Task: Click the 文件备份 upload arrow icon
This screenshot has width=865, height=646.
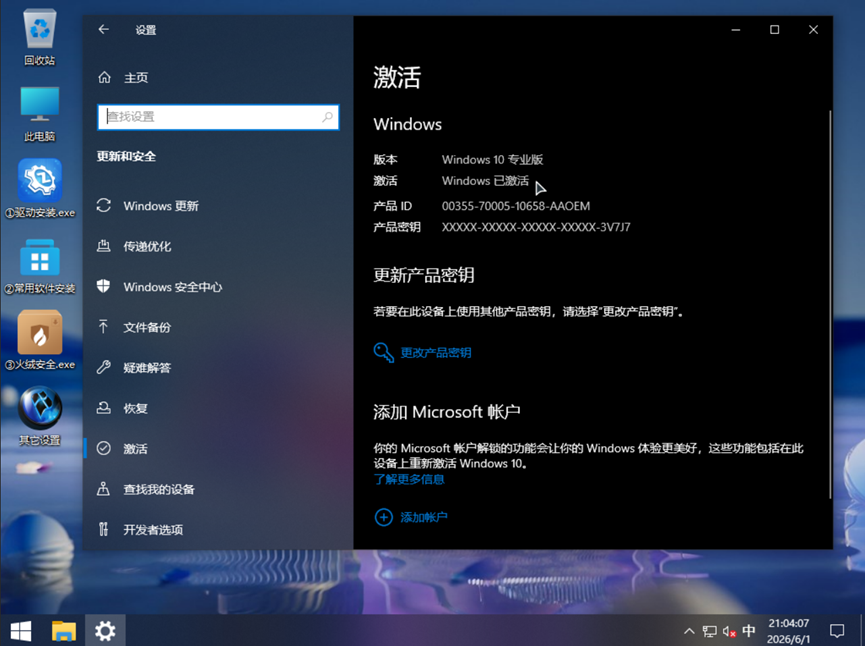Action: tap(104, 327)
